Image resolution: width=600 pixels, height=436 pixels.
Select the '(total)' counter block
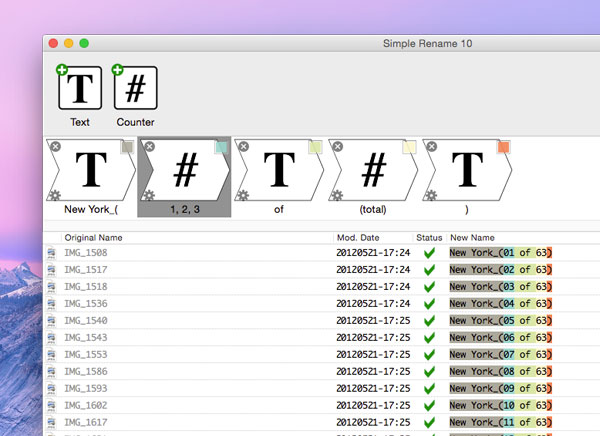[373, 170]
